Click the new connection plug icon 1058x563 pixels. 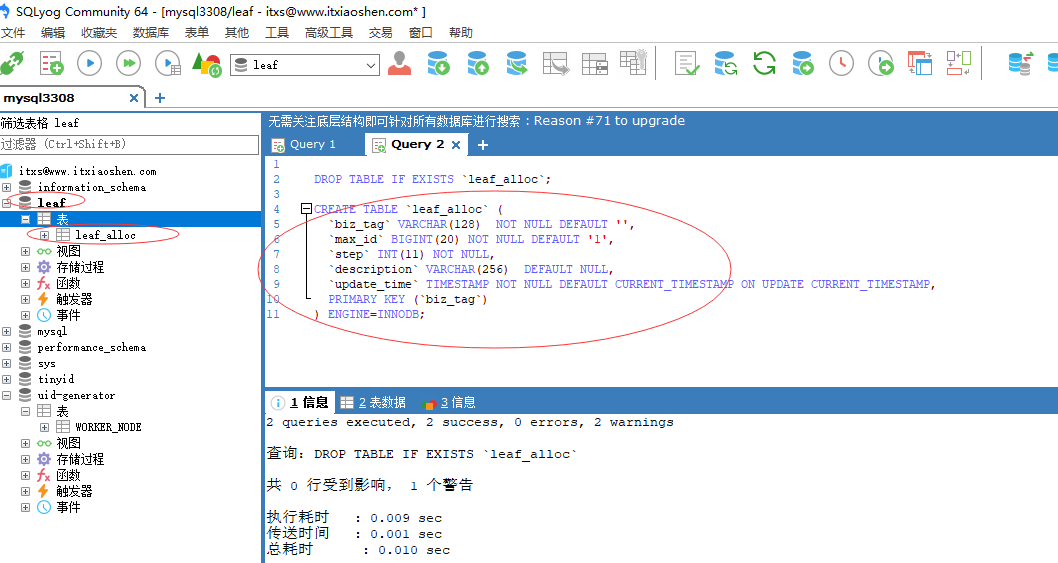coord(12,63)
